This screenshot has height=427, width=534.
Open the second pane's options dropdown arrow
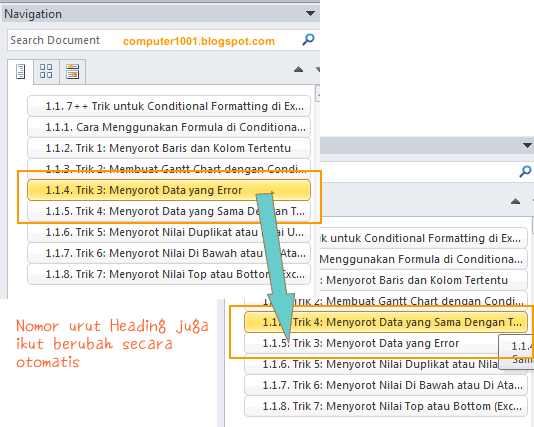coord(528,145)
